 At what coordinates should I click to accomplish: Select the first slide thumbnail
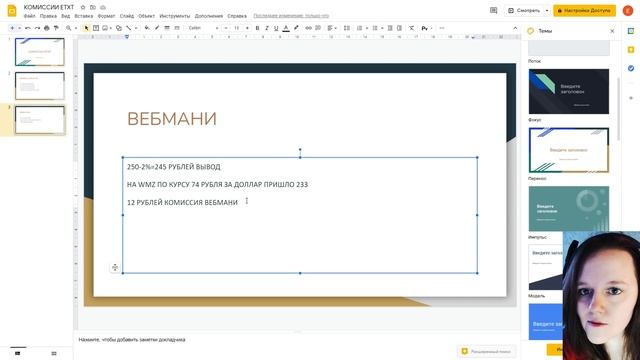tap(40, 52)
